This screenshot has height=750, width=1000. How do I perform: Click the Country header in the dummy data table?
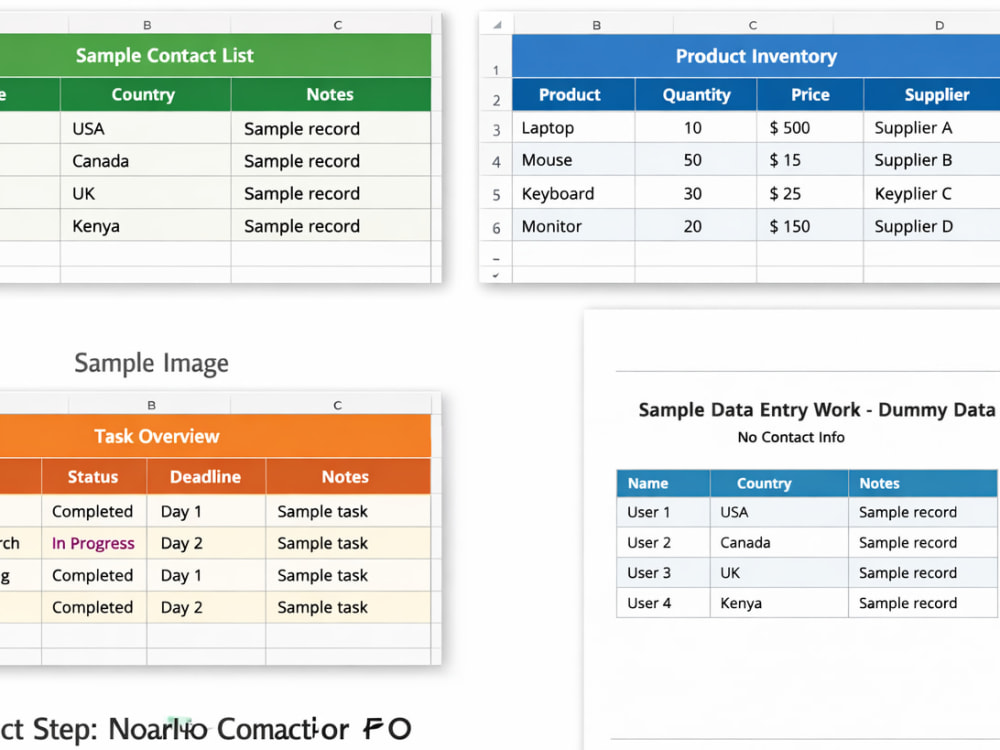(779, 483)
